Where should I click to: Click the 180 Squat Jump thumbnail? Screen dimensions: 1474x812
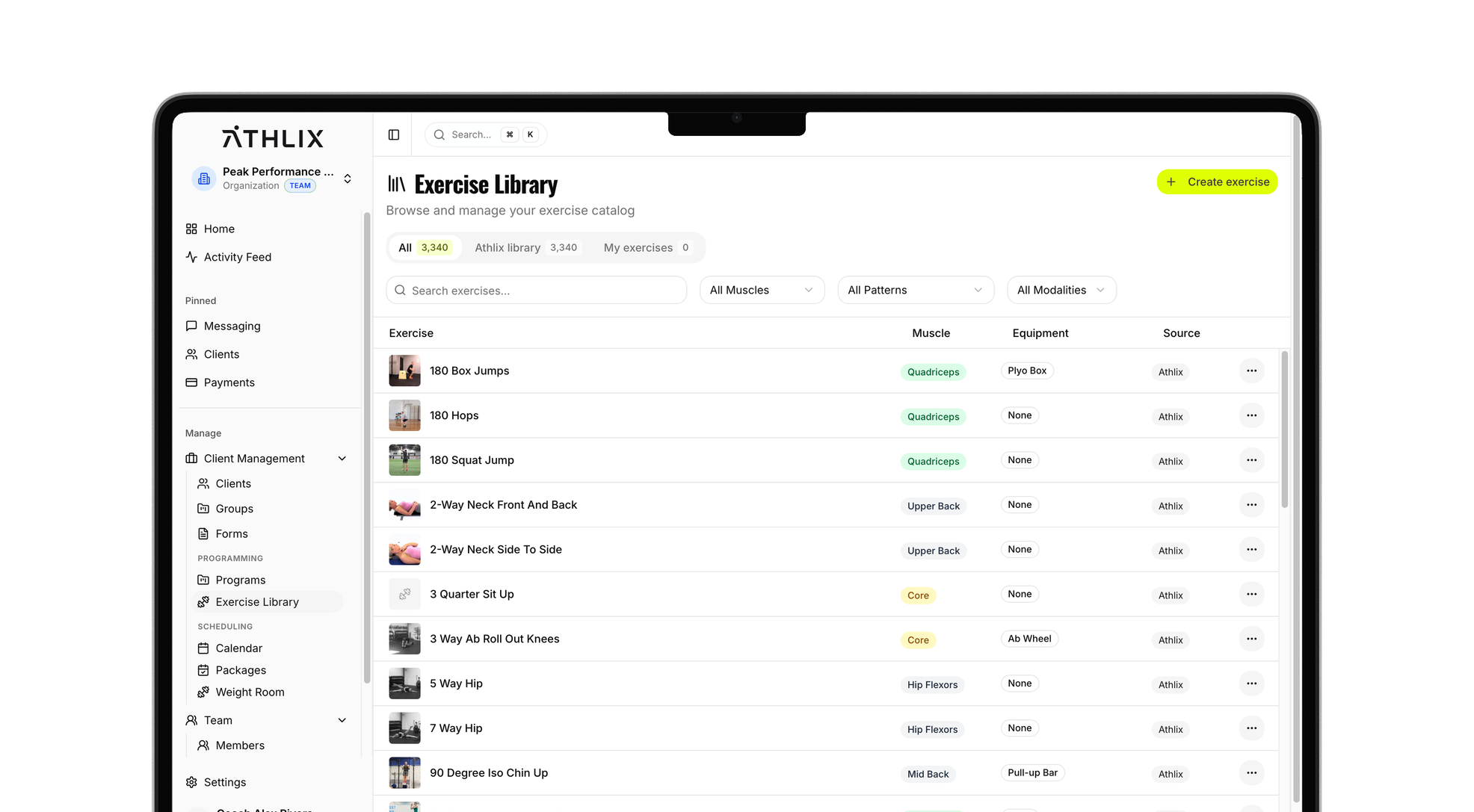click(x=404, y=460)
